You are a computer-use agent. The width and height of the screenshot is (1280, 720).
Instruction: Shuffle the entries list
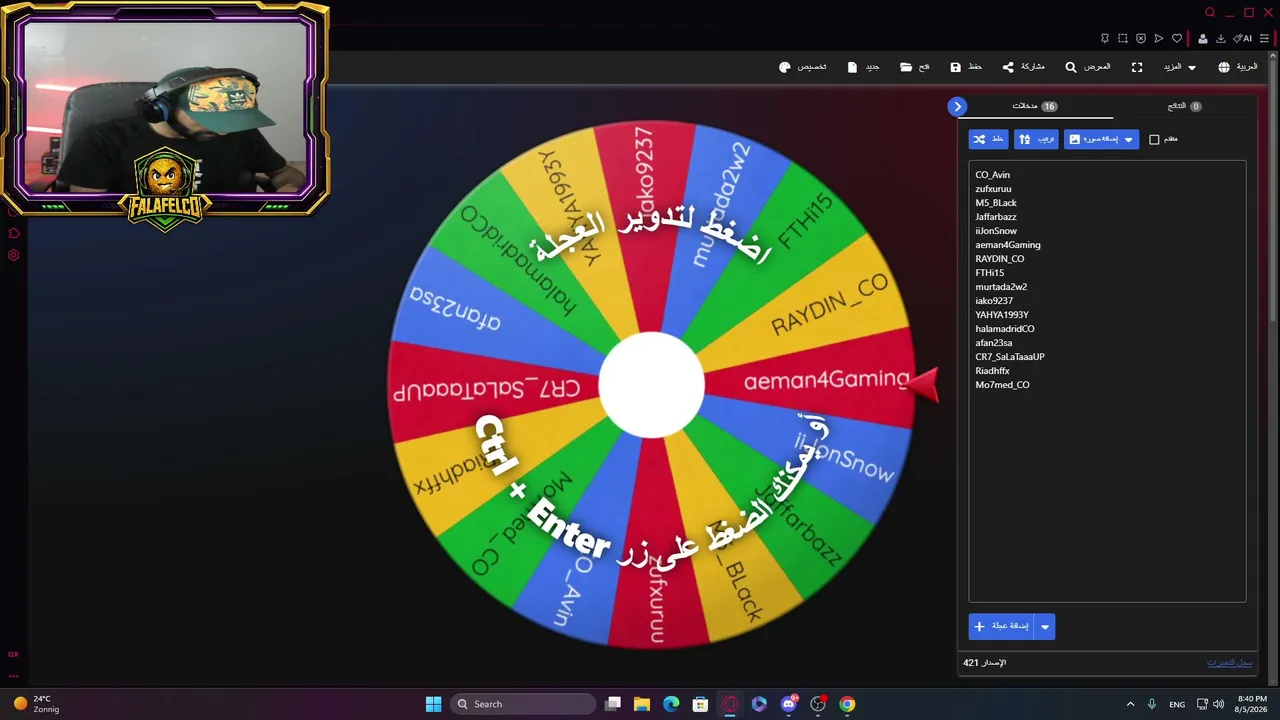(989, 140)
